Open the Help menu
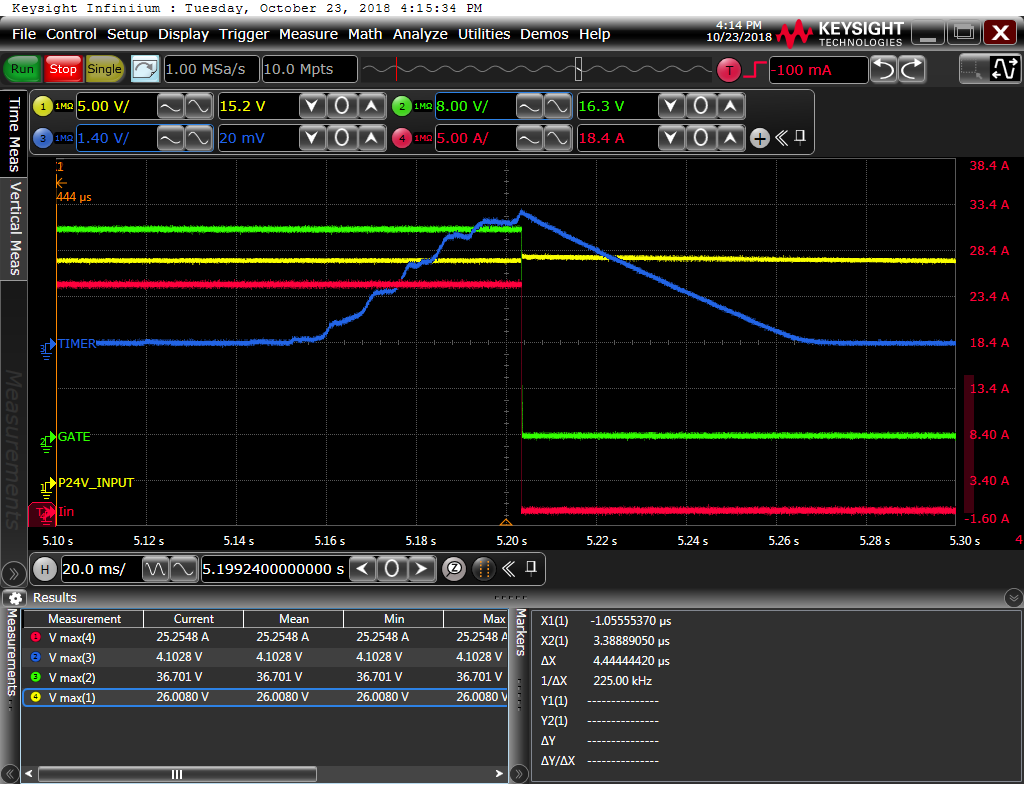 [x=594, y=34]
